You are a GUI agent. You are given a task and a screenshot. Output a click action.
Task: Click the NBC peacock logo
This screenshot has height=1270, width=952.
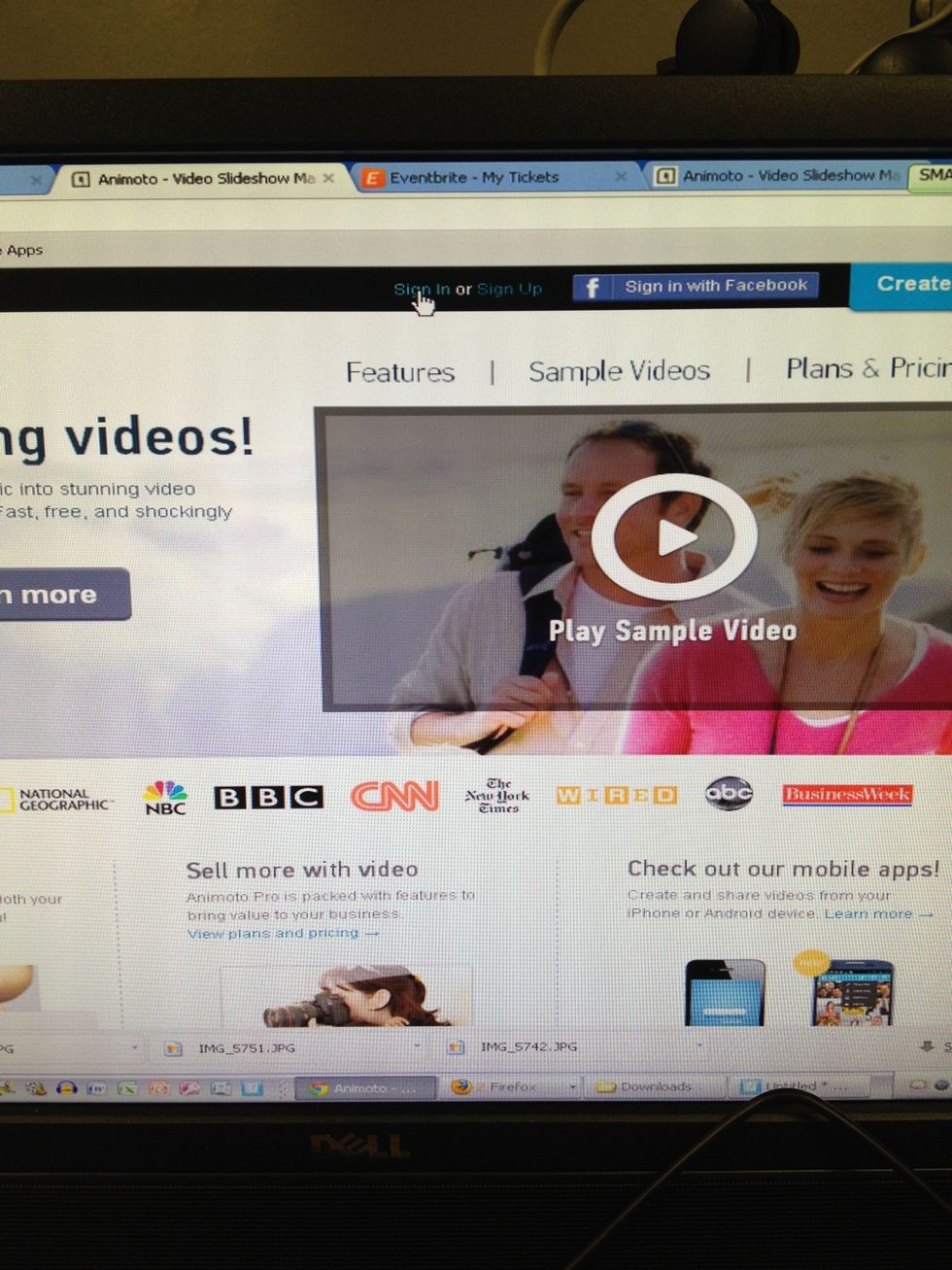(x=165, y=797)
